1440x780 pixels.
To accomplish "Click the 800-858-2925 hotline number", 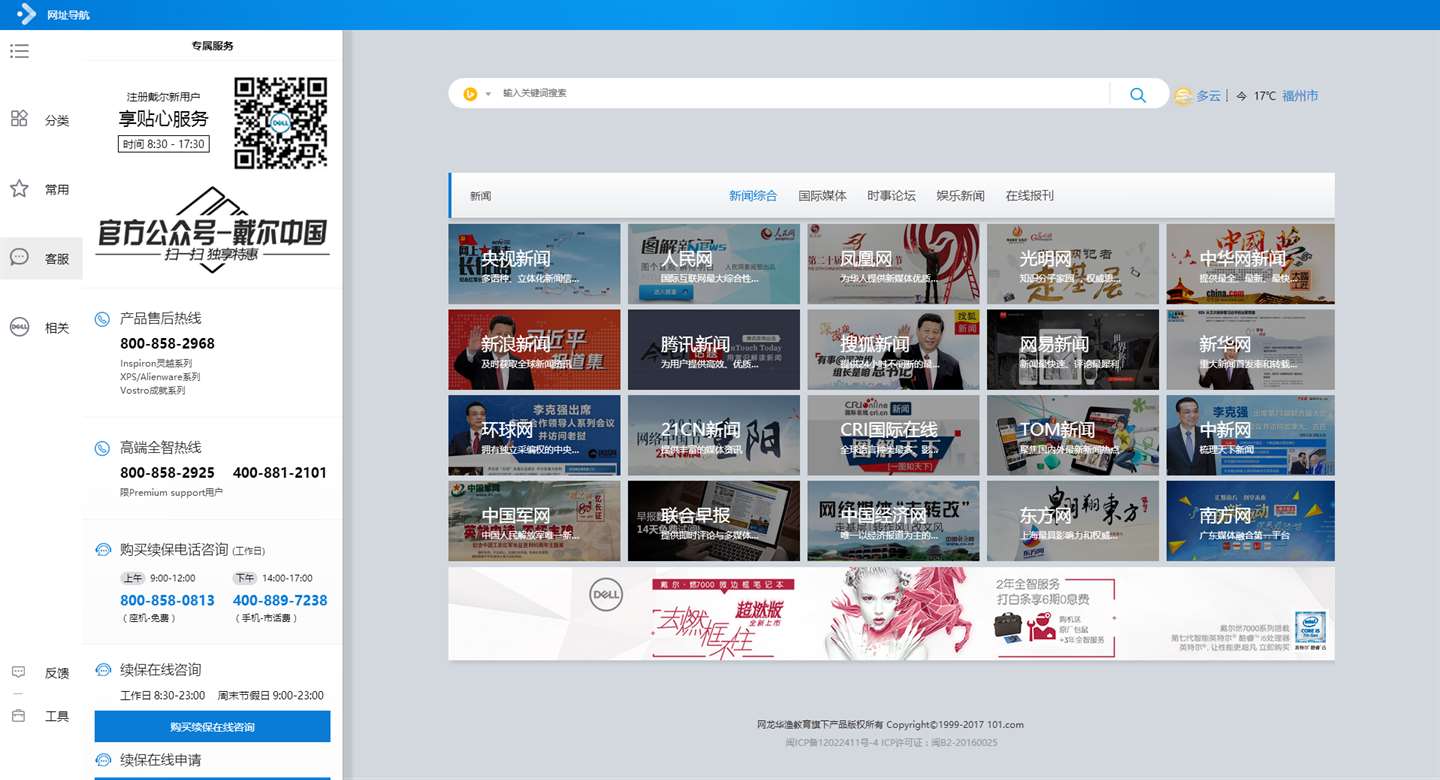I will point(167,472).
